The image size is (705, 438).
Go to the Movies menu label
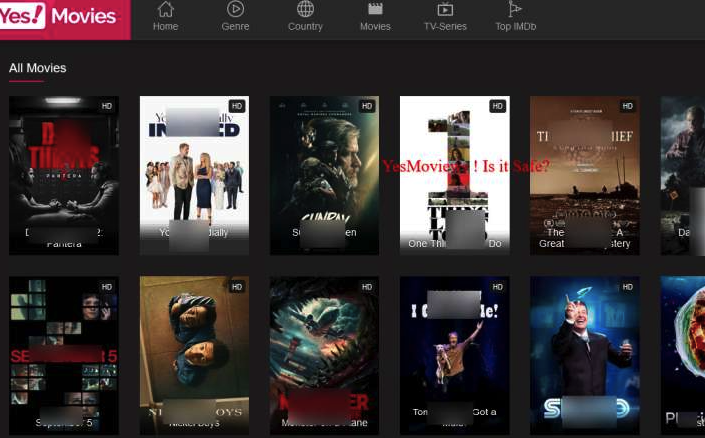coord(375,27)
